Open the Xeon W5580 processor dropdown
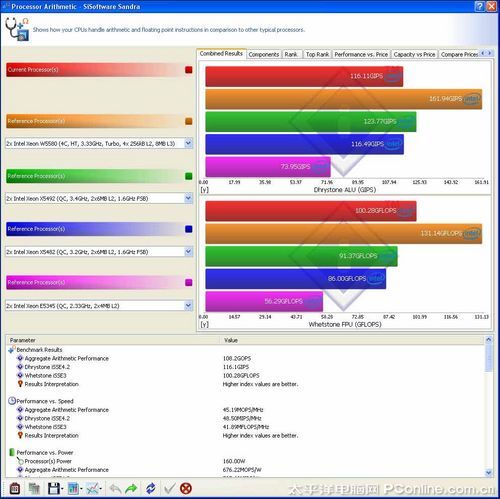 point(188,143)
